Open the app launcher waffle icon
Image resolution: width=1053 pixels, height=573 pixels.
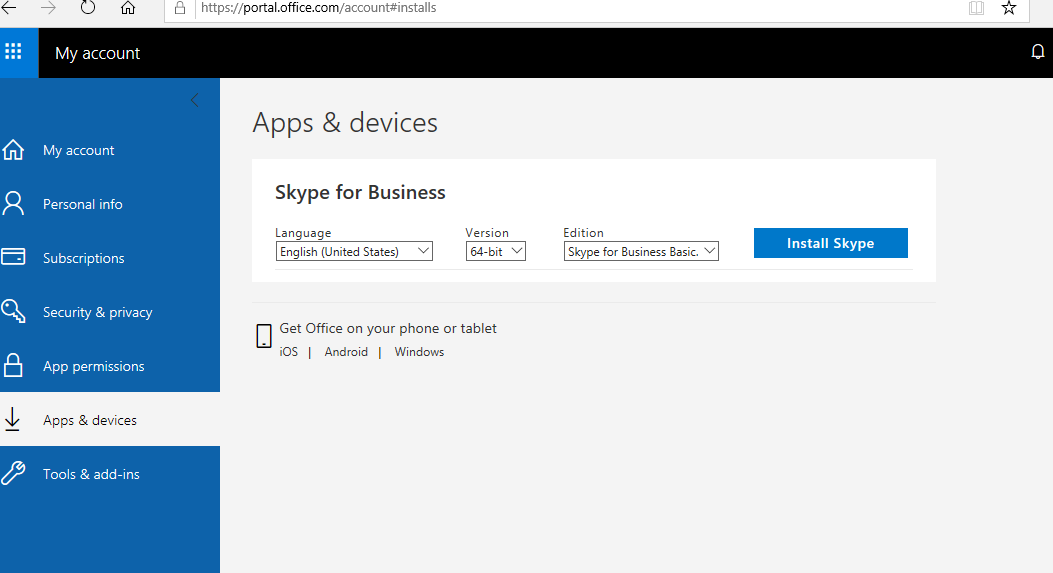click(x=13, y=52)
